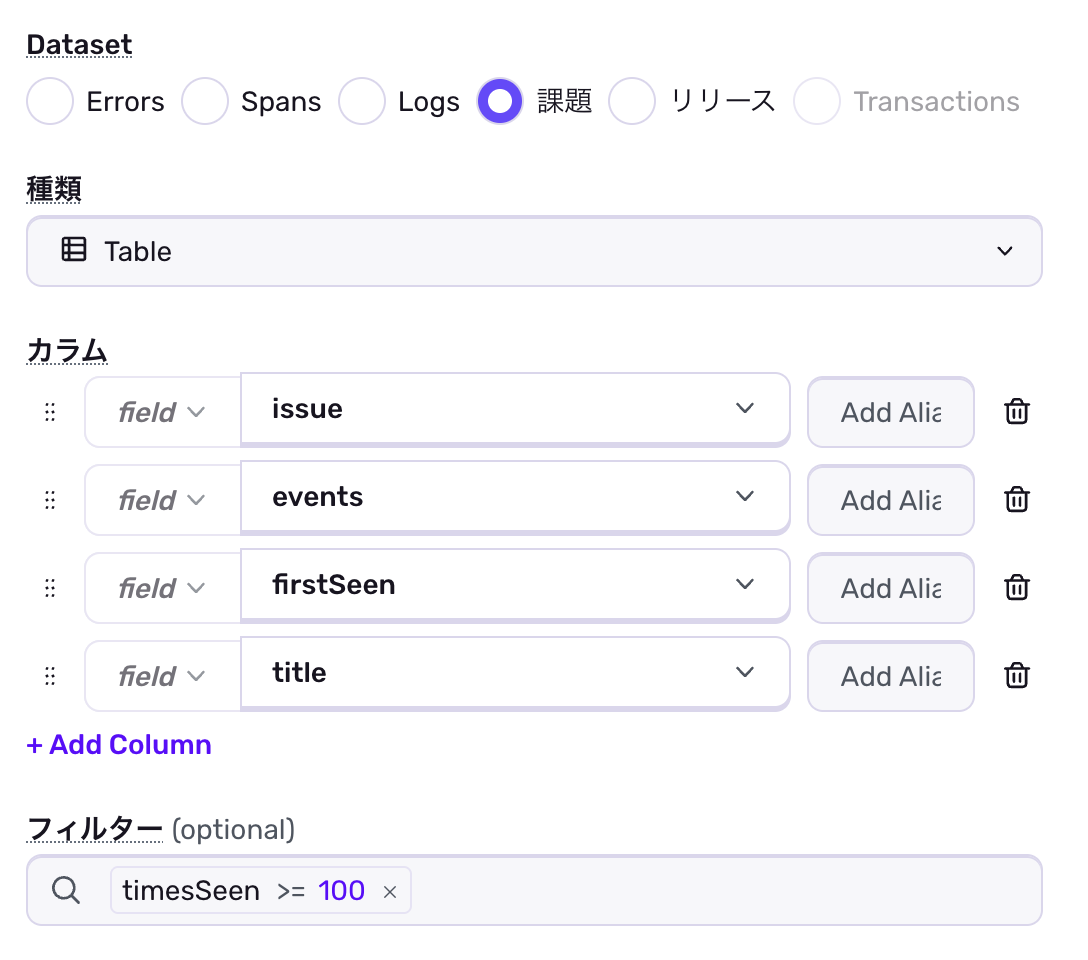The width and height of the screenshot is (1088, 960).
Task: Grab the drag handle for issue column
Action: click(x=50, y=412)
